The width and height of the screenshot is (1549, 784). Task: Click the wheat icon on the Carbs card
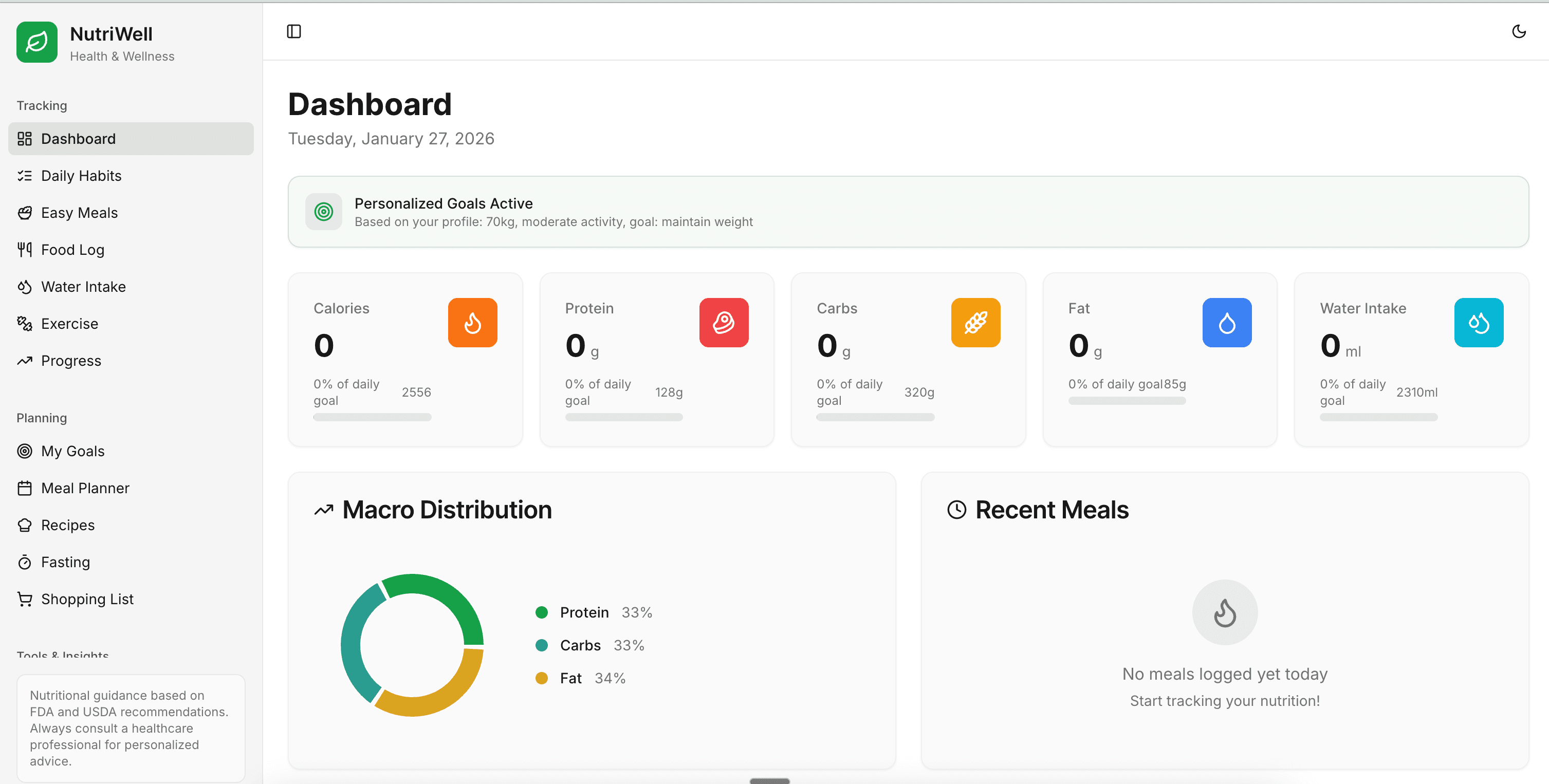(975, 322)
